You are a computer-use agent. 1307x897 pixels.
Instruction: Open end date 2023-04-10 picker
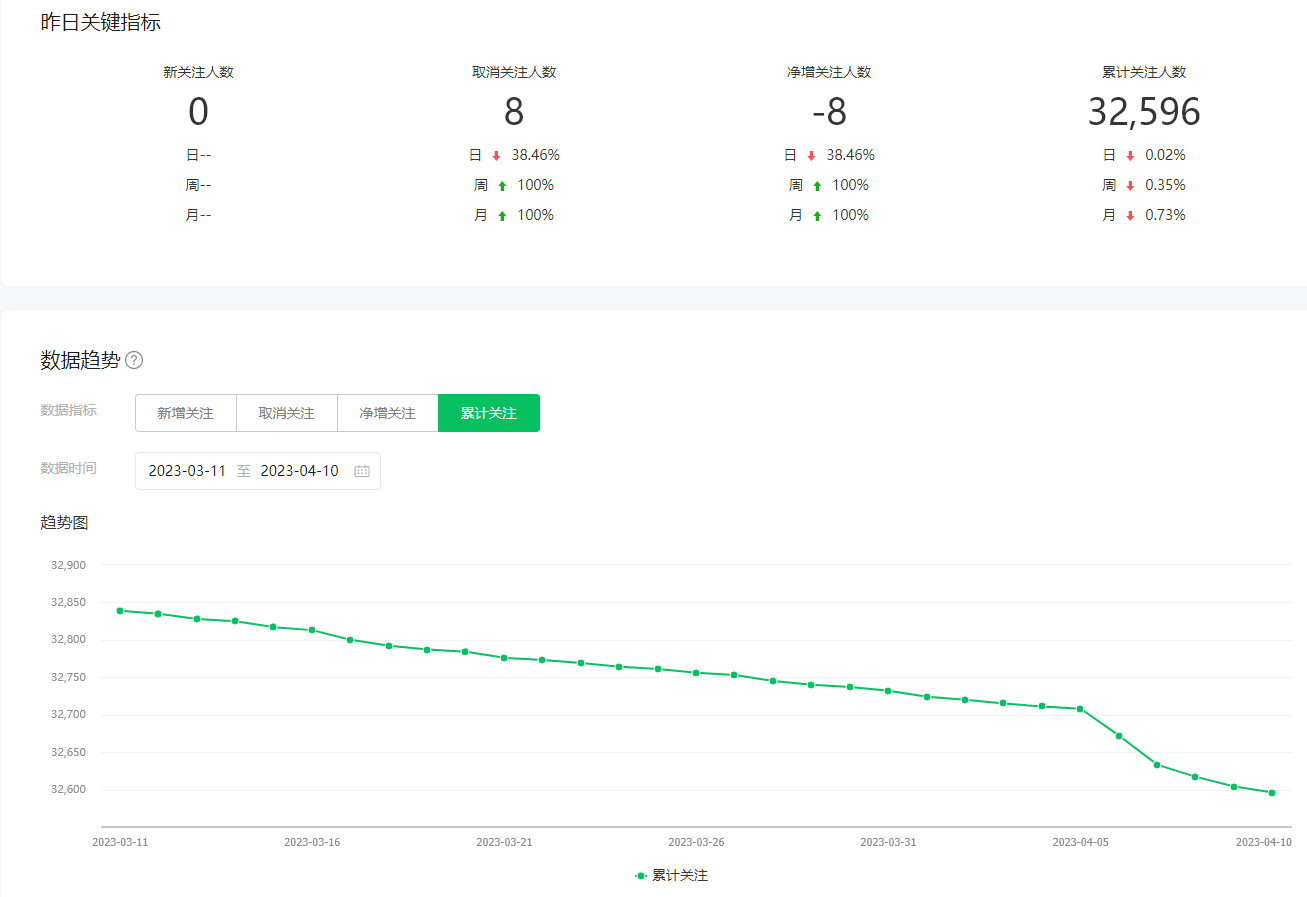(x=299, y=471)
